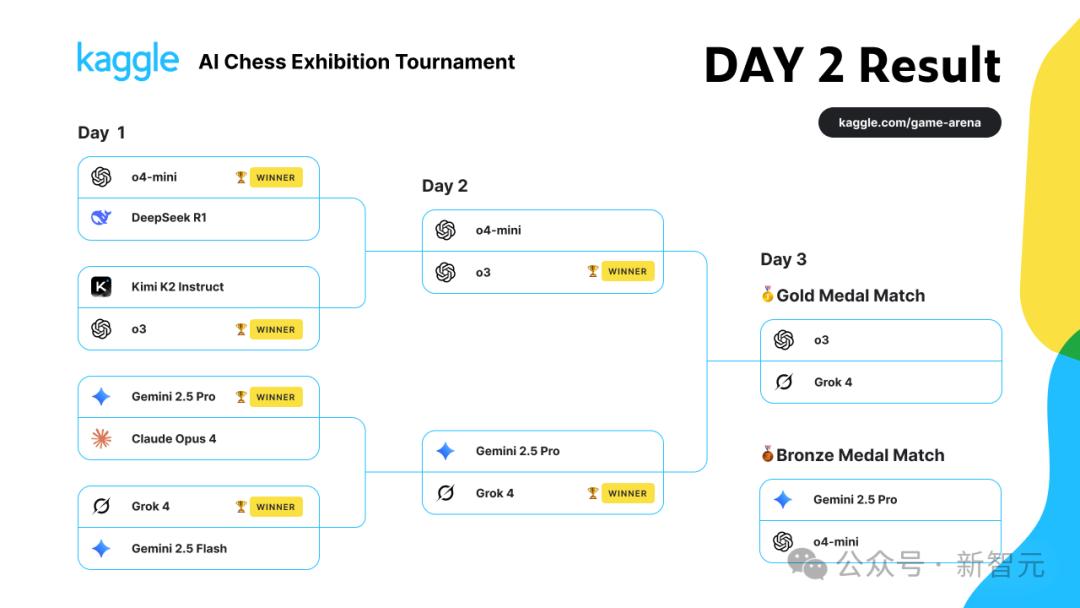Image resolution: width=1080 pixels, height=608 pixels.
Task: Click the WINNER badge for Gemini 2.5 Pro
Action: click(276, 397)
